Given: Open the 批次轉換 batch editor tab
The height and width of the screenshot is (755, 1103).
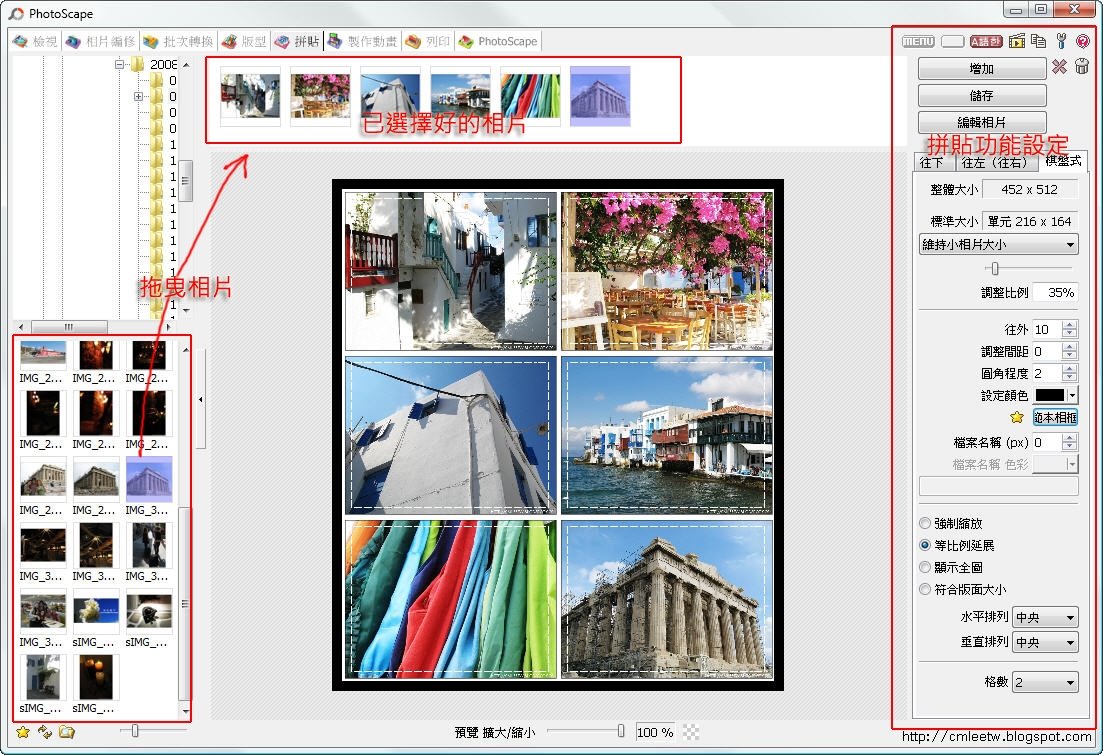Looking at the screenshot, I should click(177, 42).
